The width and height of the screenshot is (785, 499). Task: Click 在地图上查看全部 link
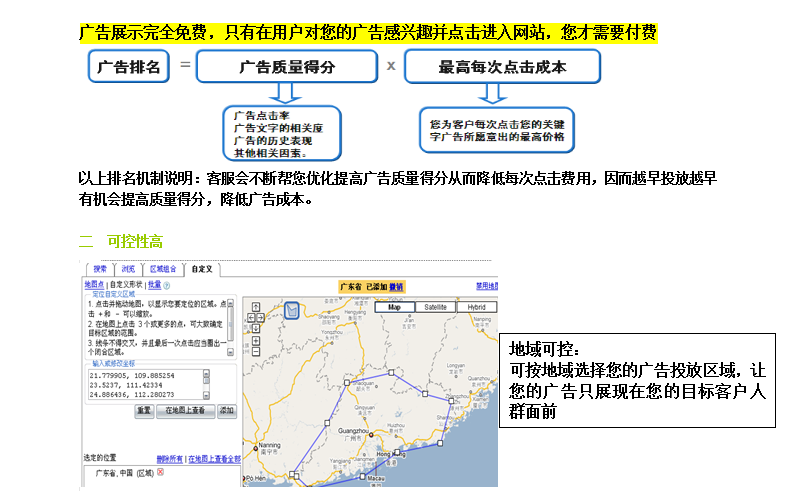click(214, 459)
